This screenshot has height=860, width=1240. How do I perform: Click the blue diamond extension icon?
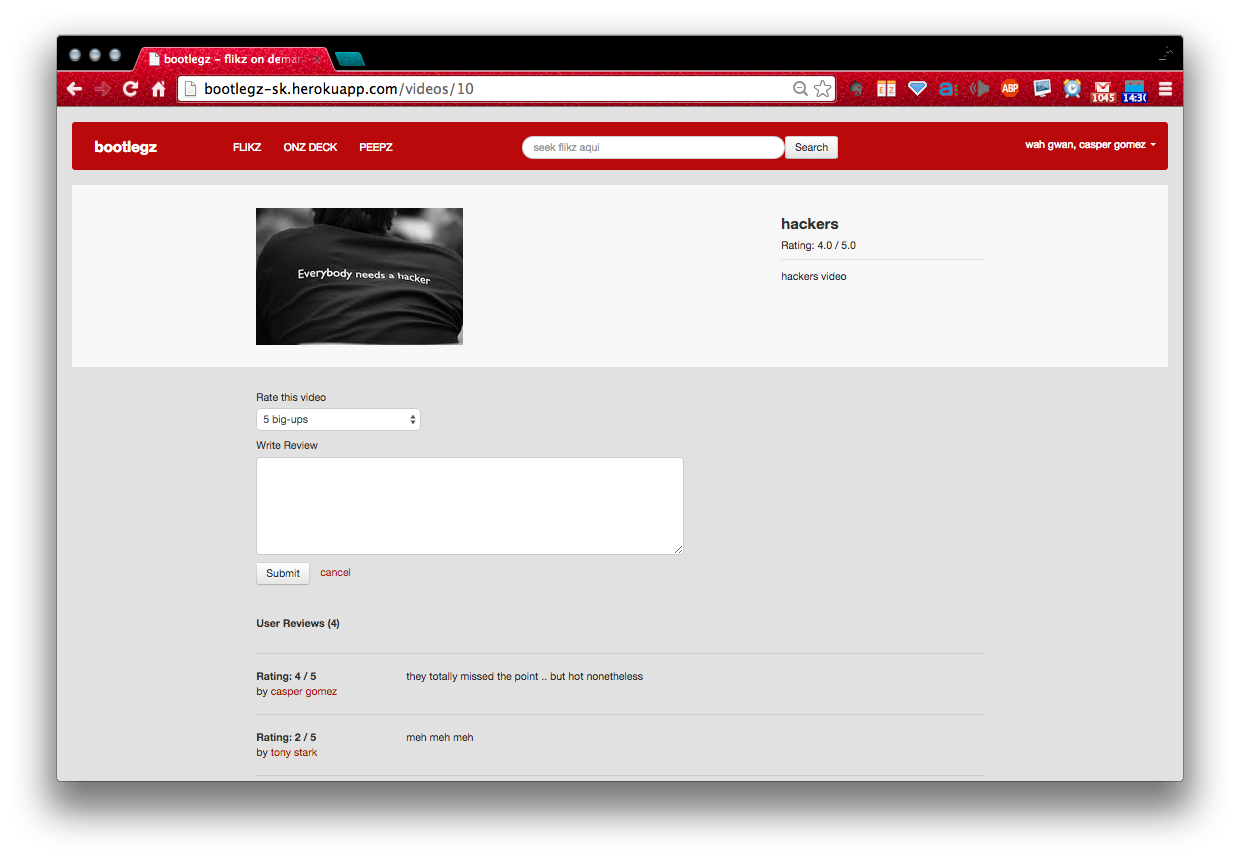pyautogui.click(x=917, y=89)
